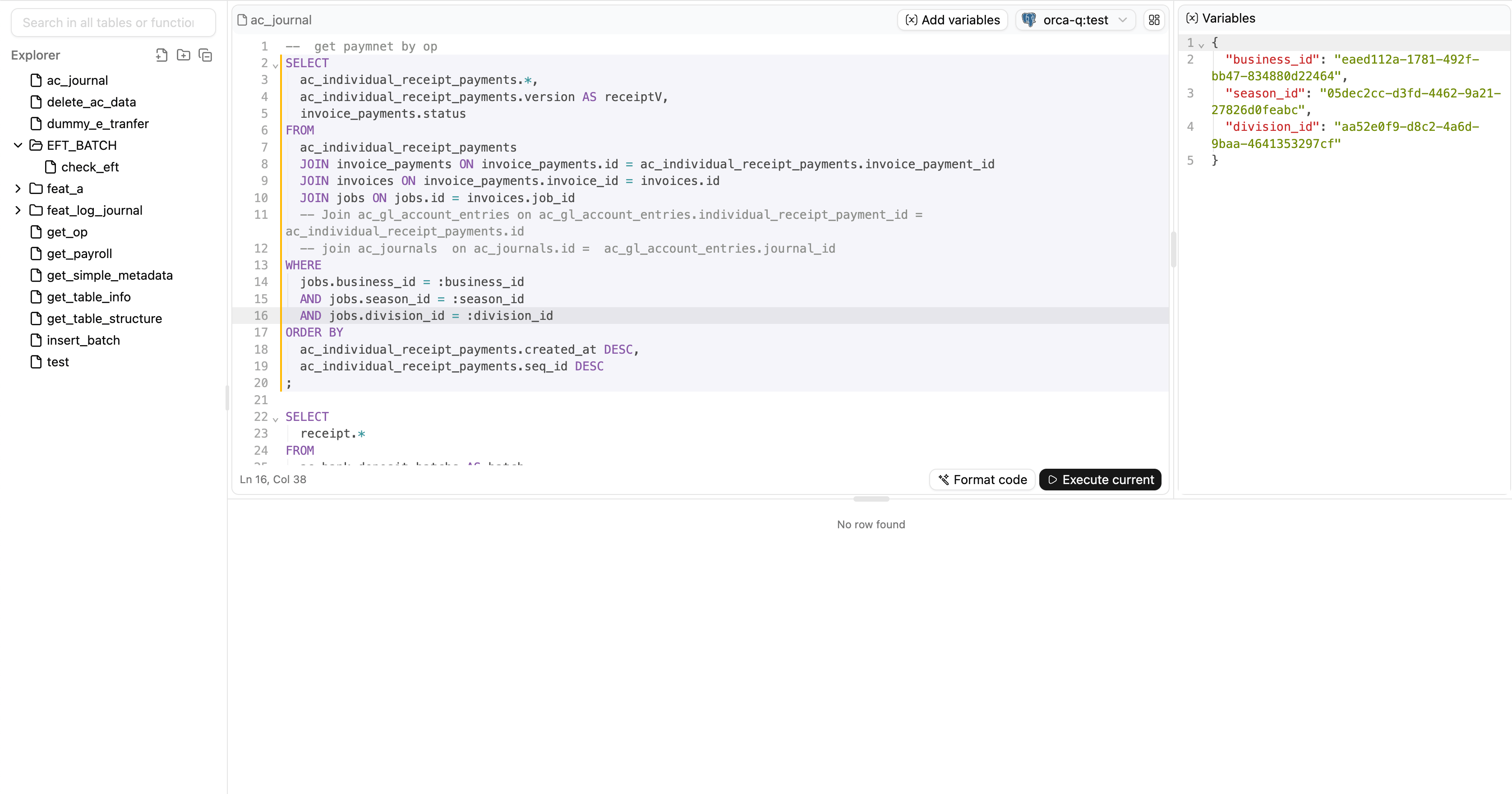Collapse the JSON object in Variables editor

[x=1201, y=44]
